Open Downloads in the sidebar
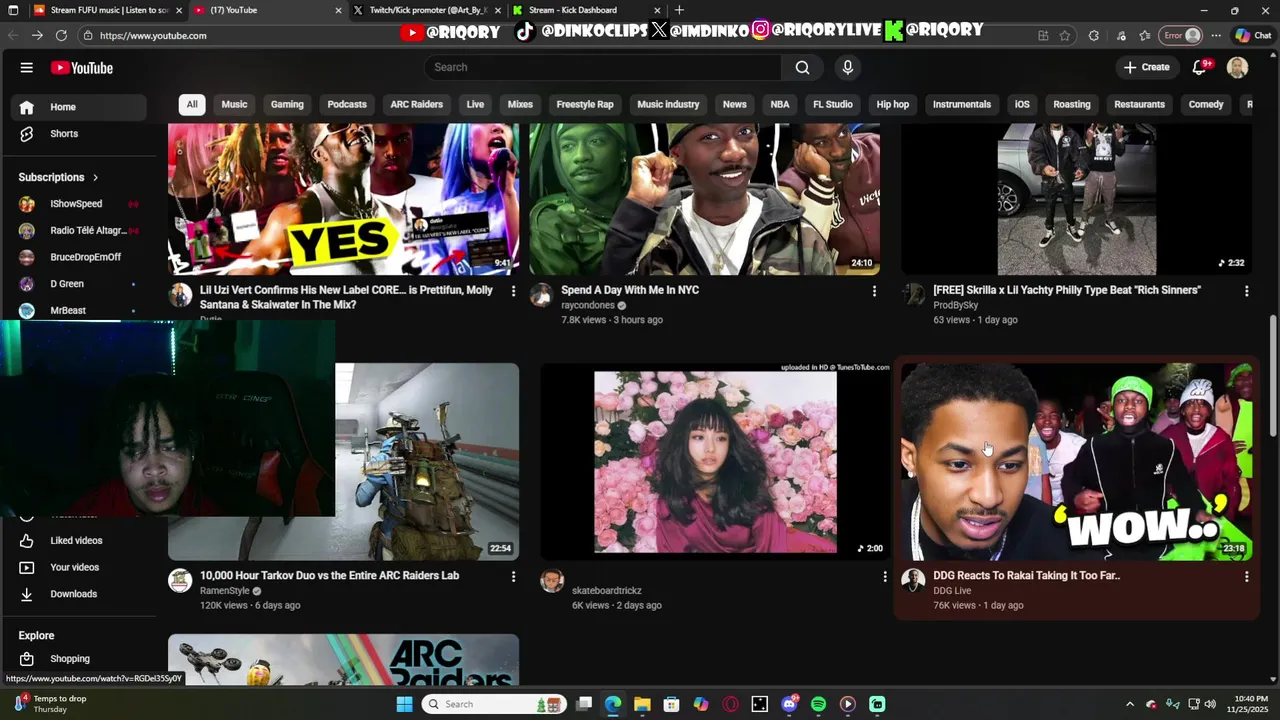This screenshot has width=1280, height=720. point(75,594)
